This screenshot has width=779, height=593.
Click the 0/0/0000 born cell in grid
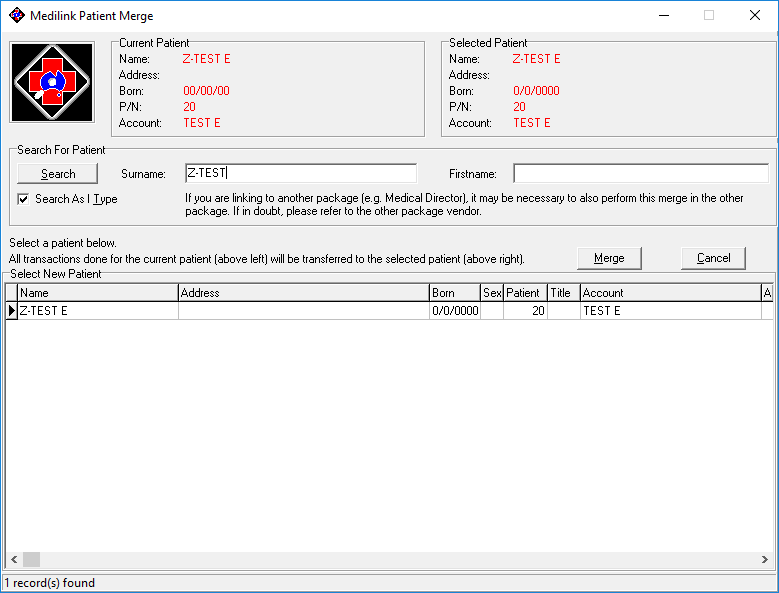455,311
